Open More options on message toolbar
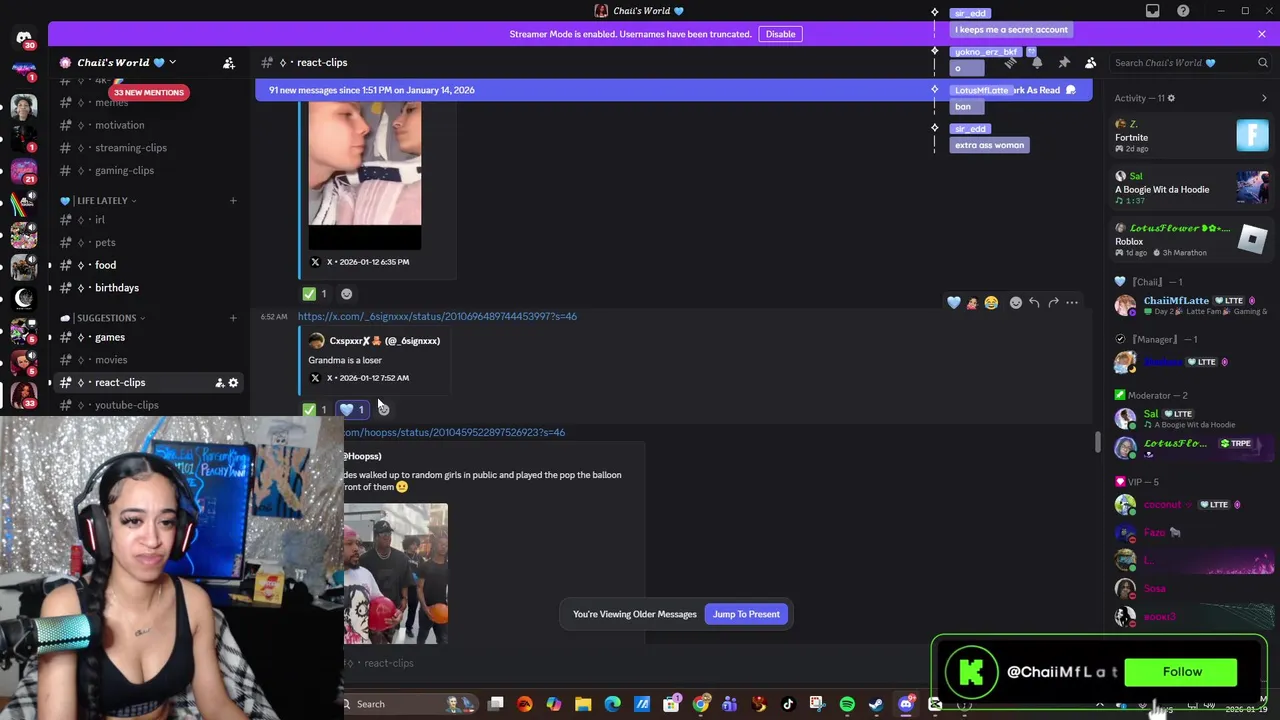This screenshot has width=1280, height=720. (1072, 303)
